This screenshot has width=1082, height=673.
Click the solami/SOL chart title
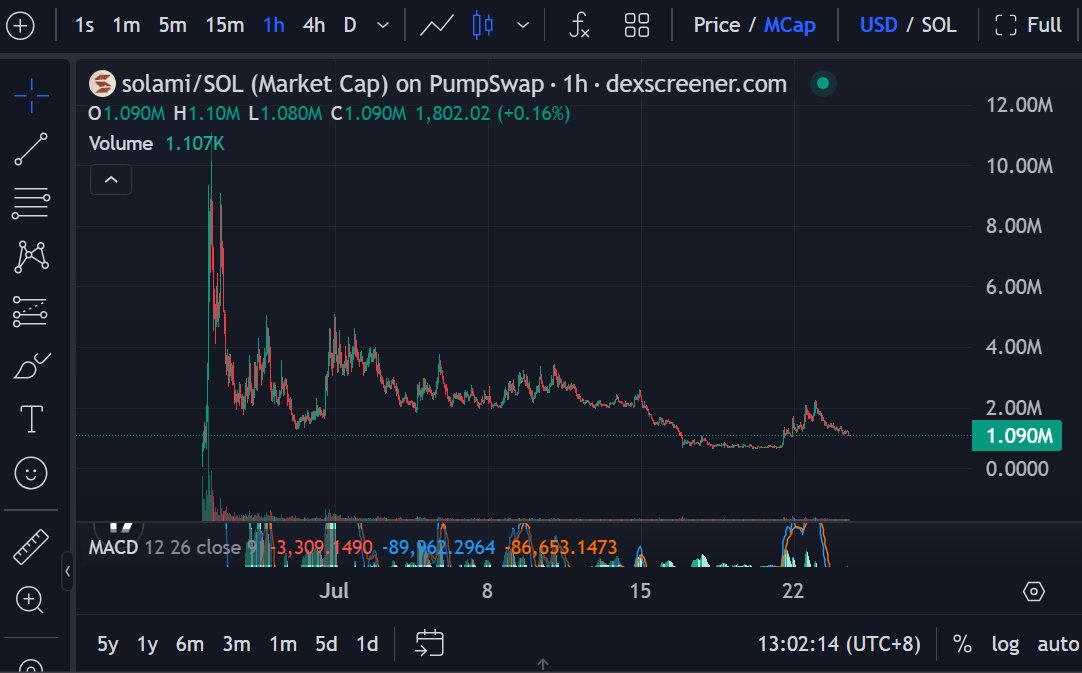click(x=454, y=84)
